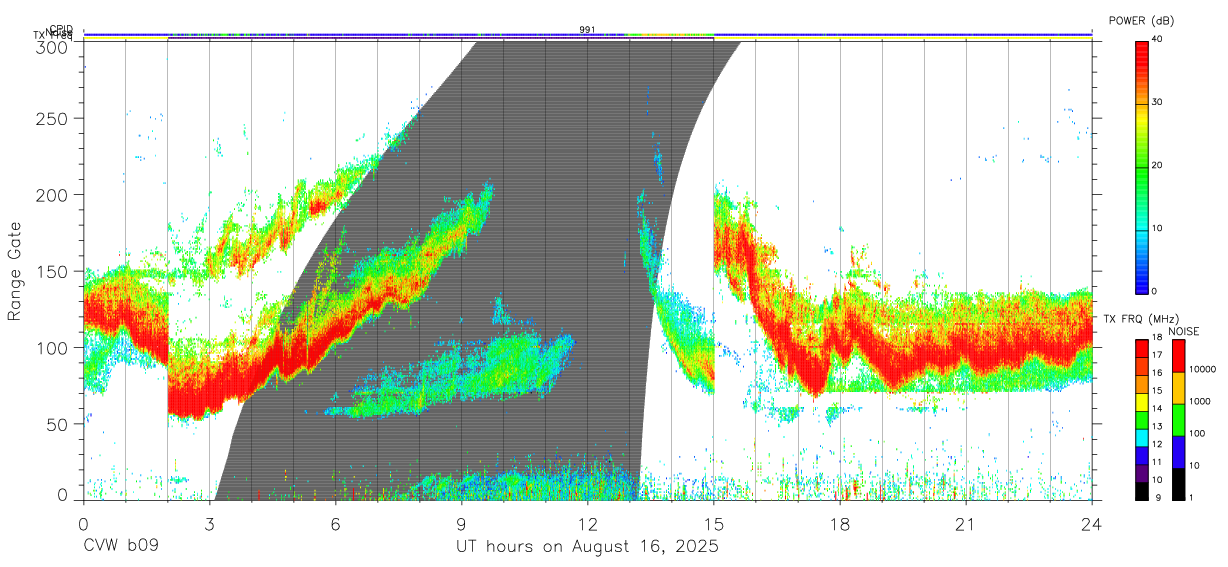This screenshot has width=1228, height=567.
Task: Click the 24 tick on UT hours axis
Action: [x=1092, y=524]
